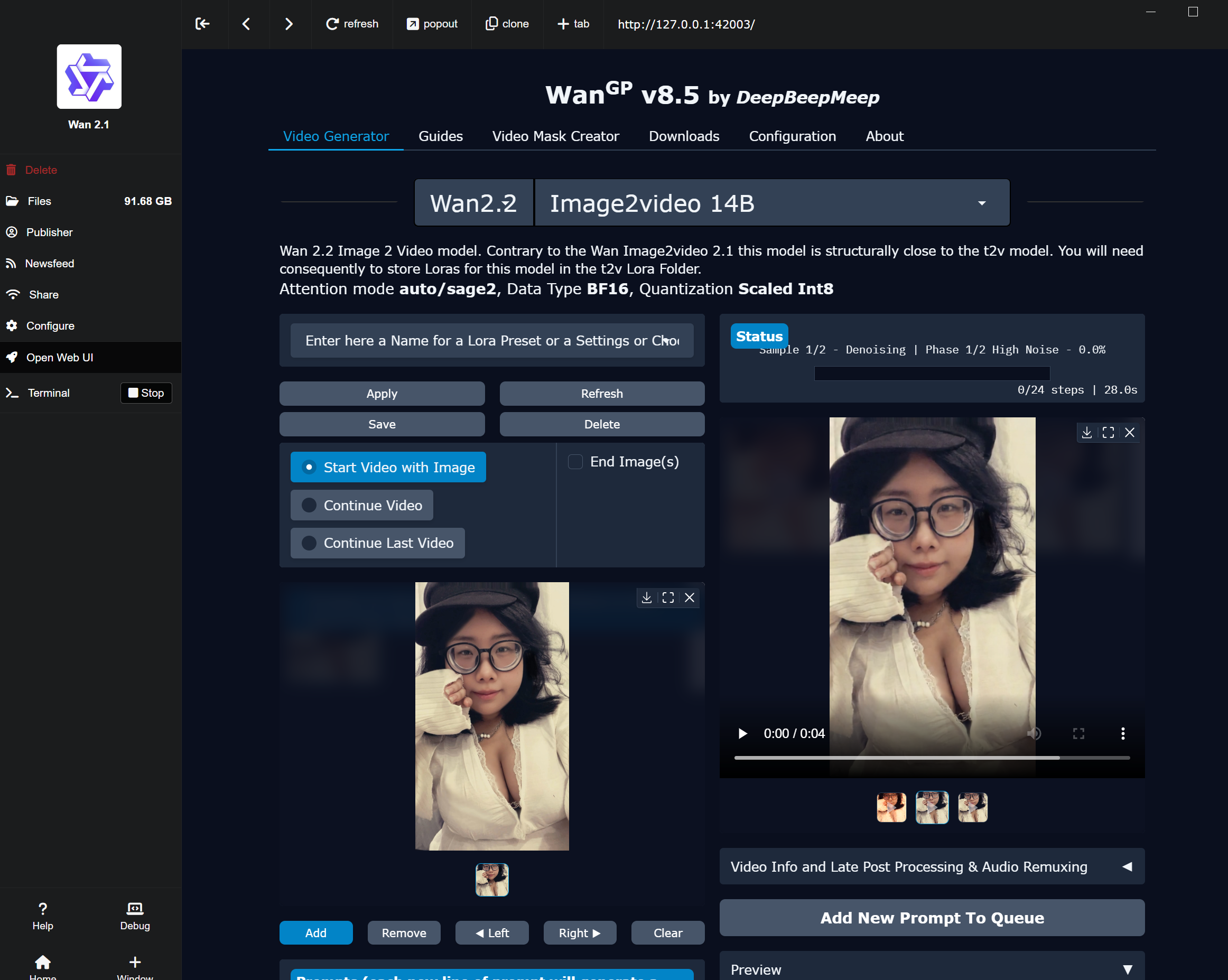Image resolution: width=1228 pixels, height=980 pixels.
Task: Open a new Window with plus icon
Action: [x=135, y=967]
